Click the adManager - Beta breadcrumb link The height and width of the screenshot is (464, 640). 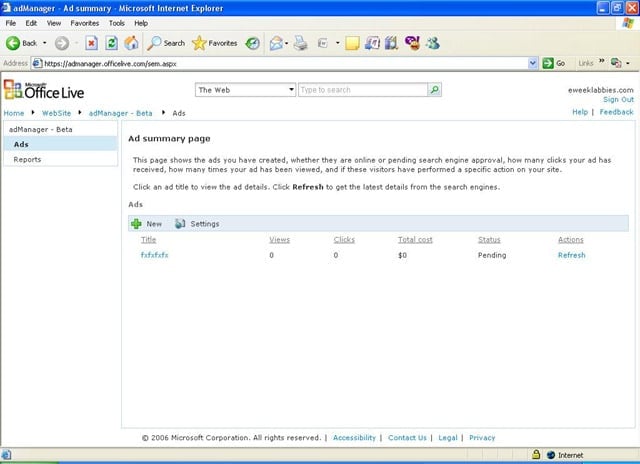click(120, 113)
